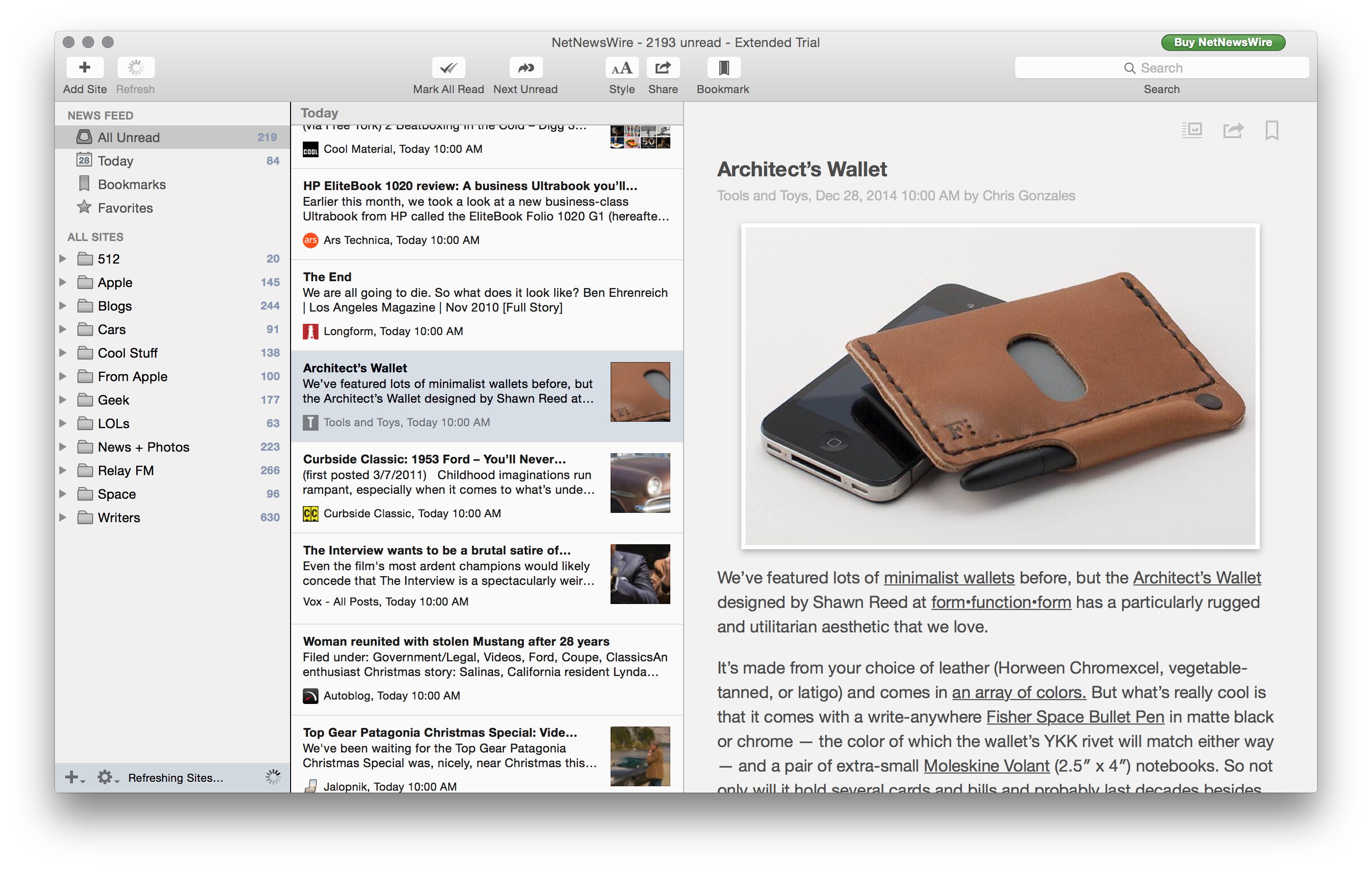Click the Architect's Wallet article heading
The height and width of the screenshot is (871, 1372).
(x=802, y=169)
